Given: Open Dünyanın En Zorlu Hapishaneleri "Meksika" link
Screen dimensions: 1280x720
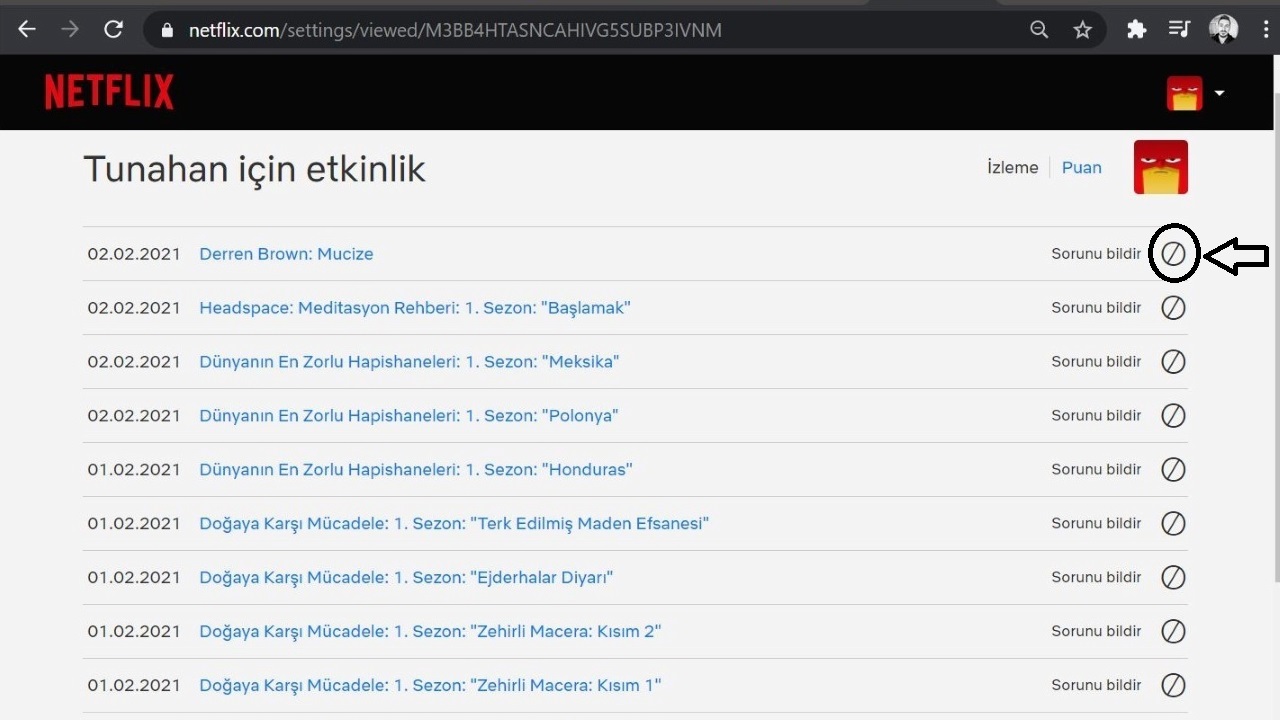Looking at the screenshot, I should click(409, 362).
